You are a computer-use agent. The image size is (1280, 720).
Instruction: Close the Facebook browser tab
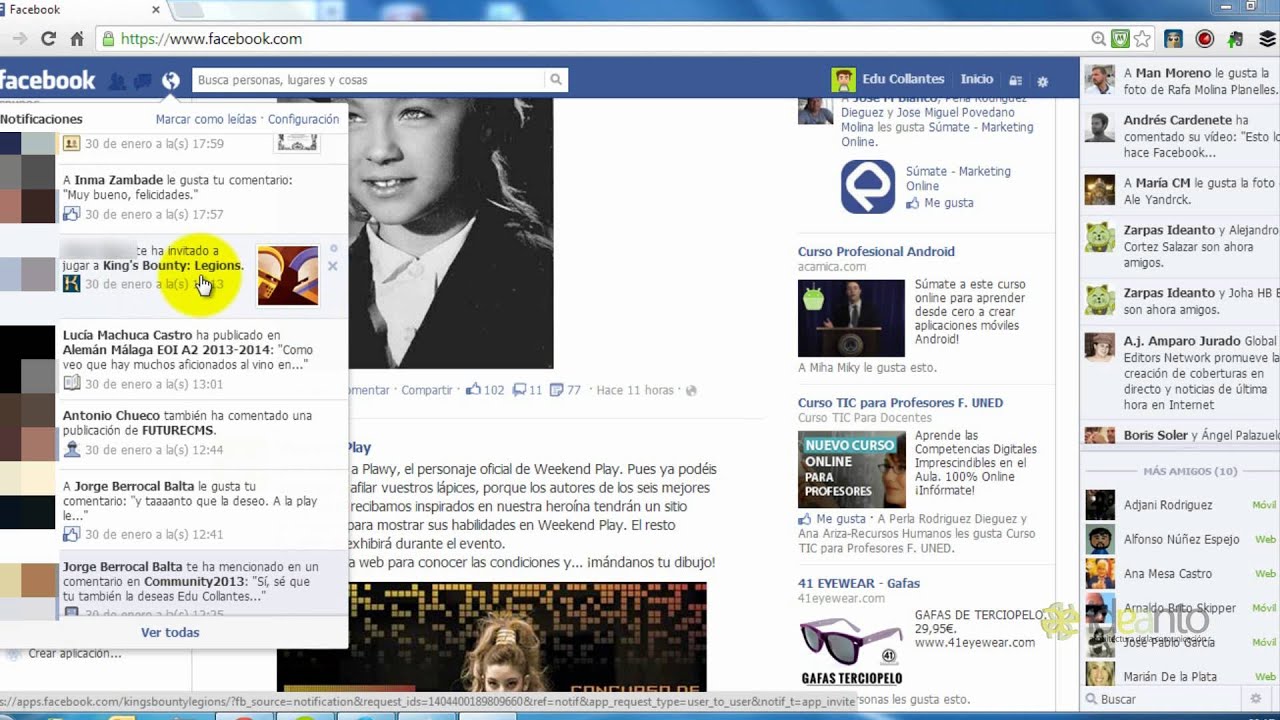(x=155, y=10)
